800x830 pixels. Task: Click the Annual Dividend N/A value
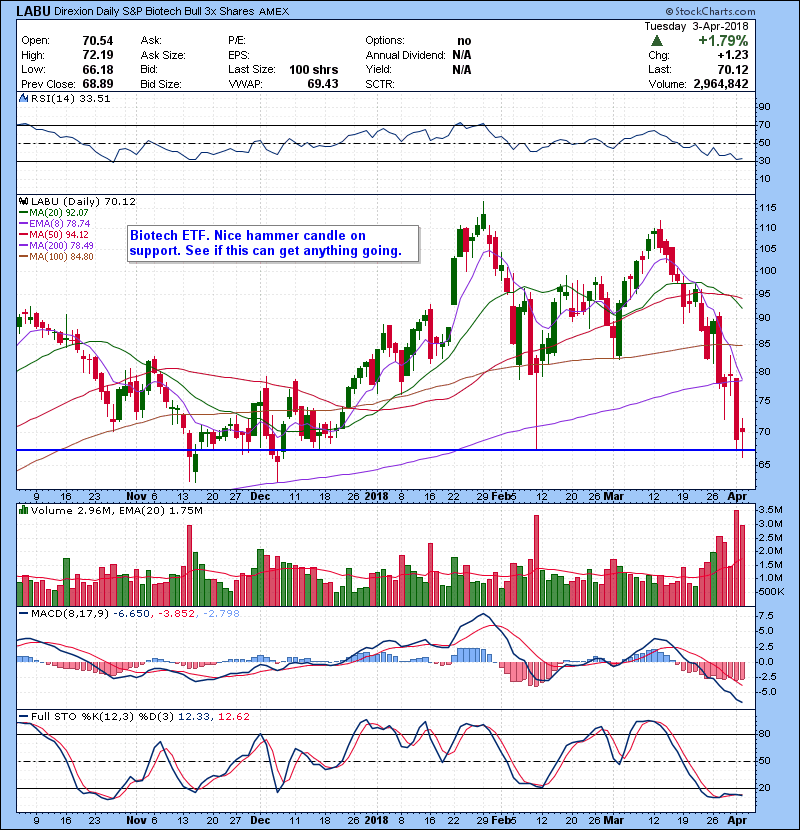[462, 55]
